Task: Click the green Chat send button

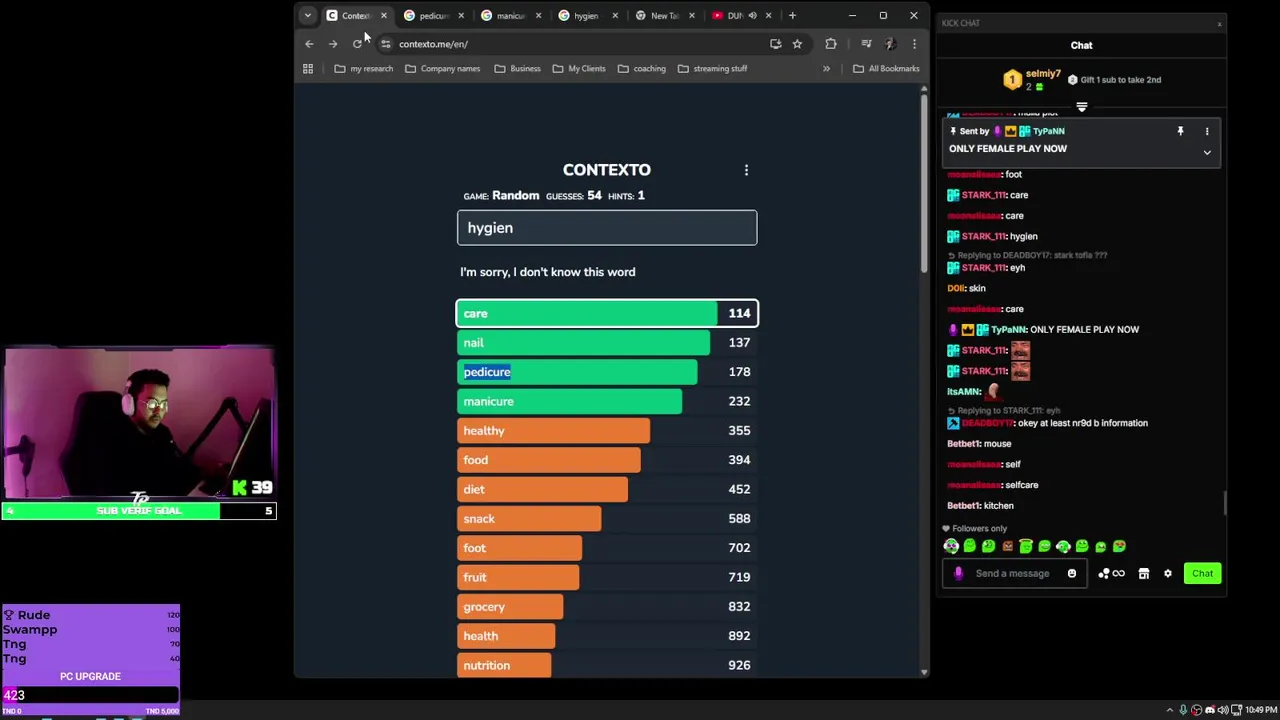Action: (1202, 574)
